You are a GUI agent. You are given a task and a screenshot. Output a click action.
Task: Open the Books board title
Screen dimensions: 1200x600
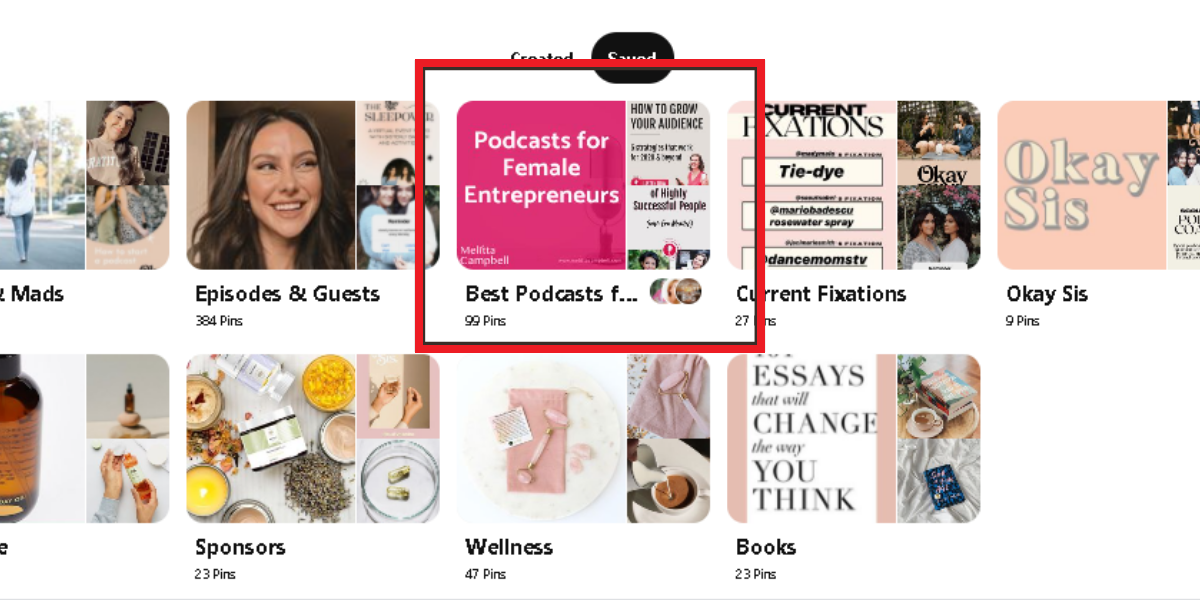[x=766, y=547]
